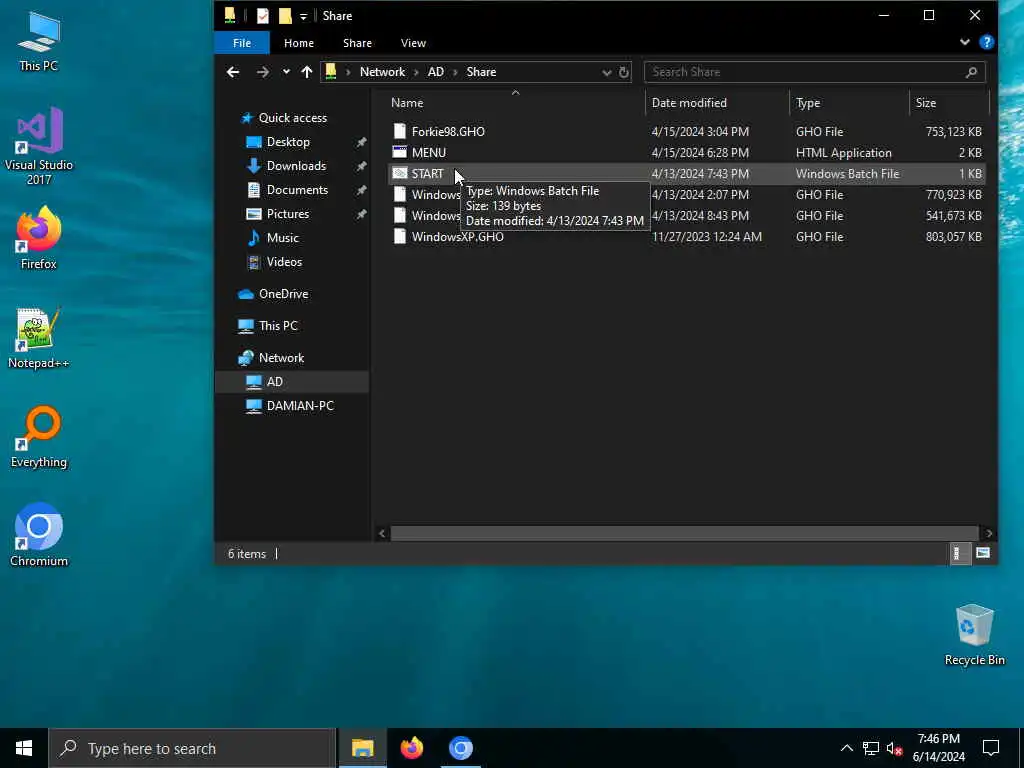This screenshot has width=1024, height=768.
Task: Open Firefox desktop shortcut
Action: (39, 238)
